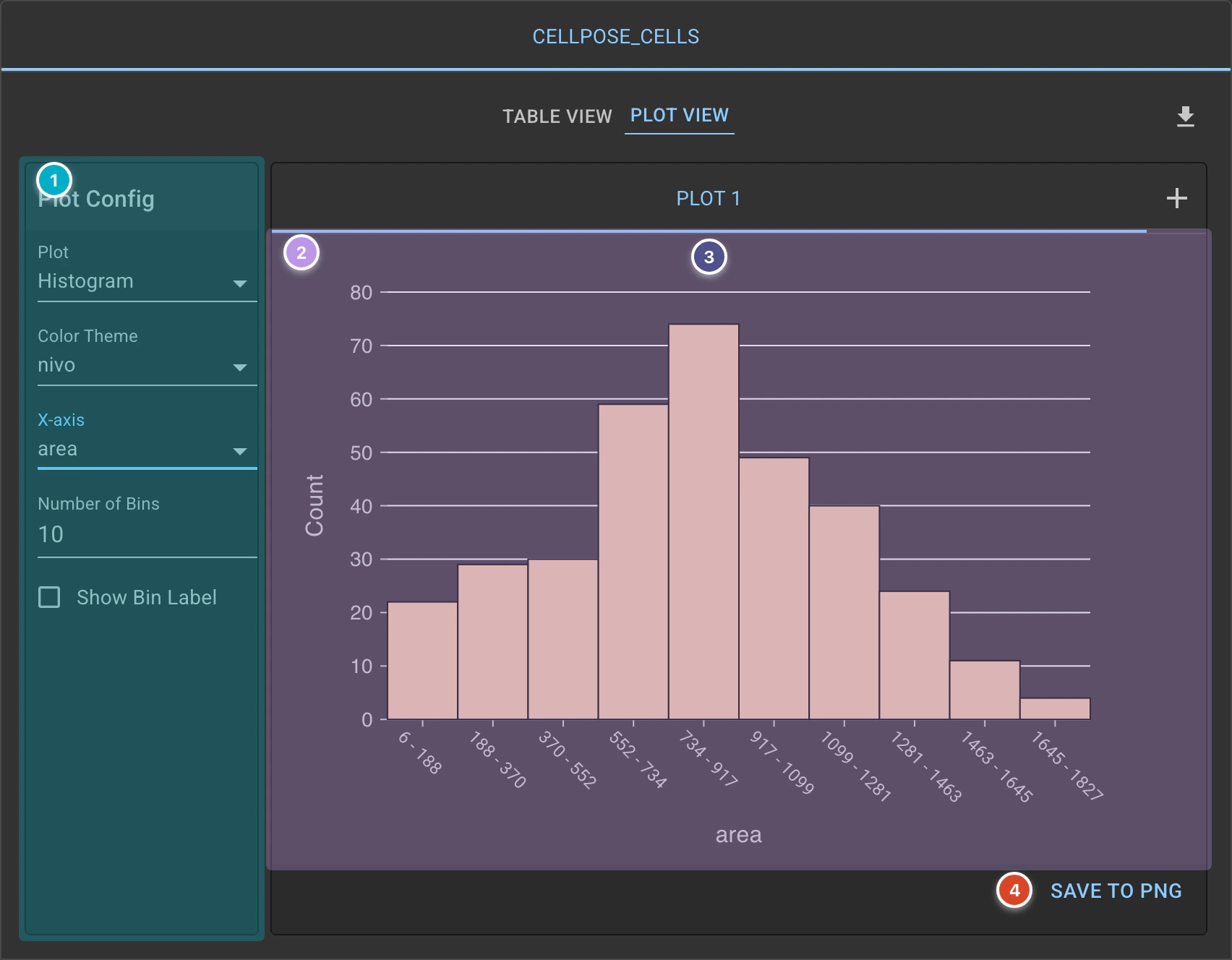Click the histogram bar for 1099 - 1281
This screenshot has height=960, width=1232.
[x=844, y=612]
